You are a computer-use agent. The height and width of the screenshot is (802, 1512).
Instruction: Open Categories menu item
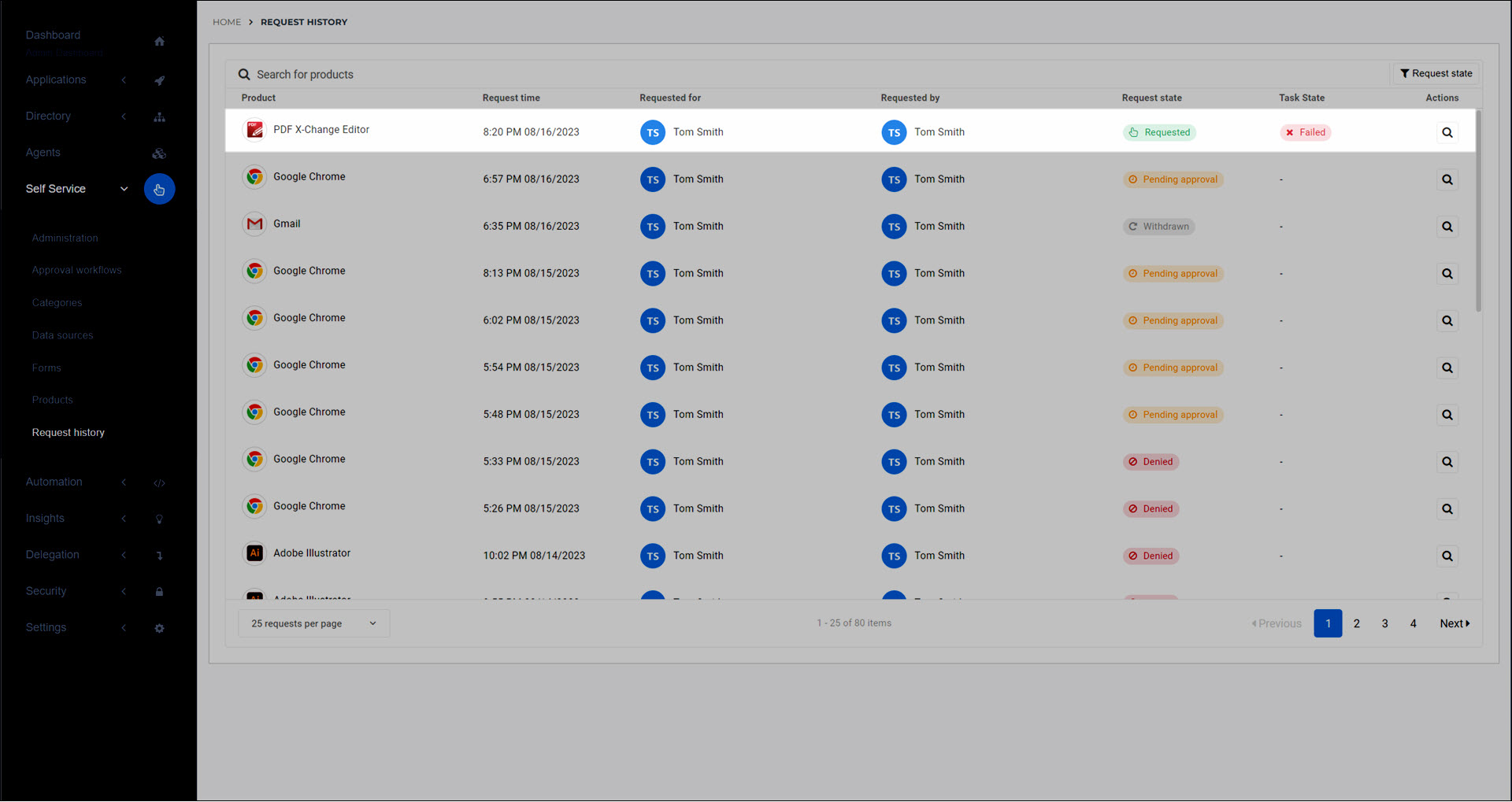coord(57,303)
